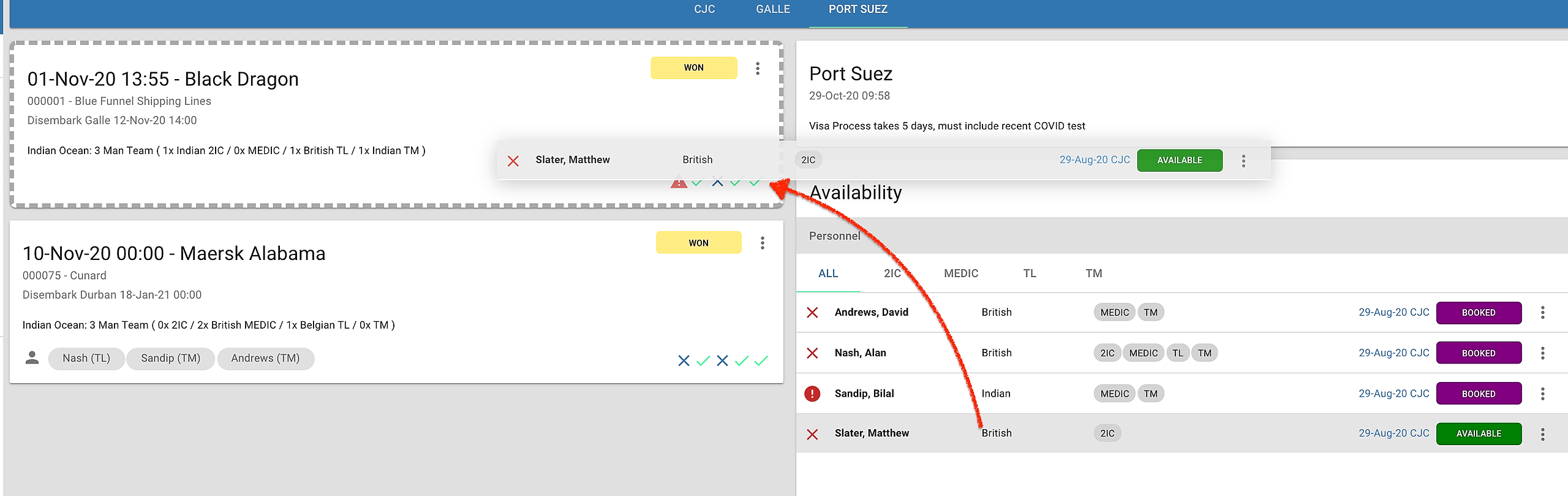This screenshot has width=1568, height=496.
Task: Click the title 10-Nov-20 00:00 - Maersk Alabama
Action: (174, 253)
